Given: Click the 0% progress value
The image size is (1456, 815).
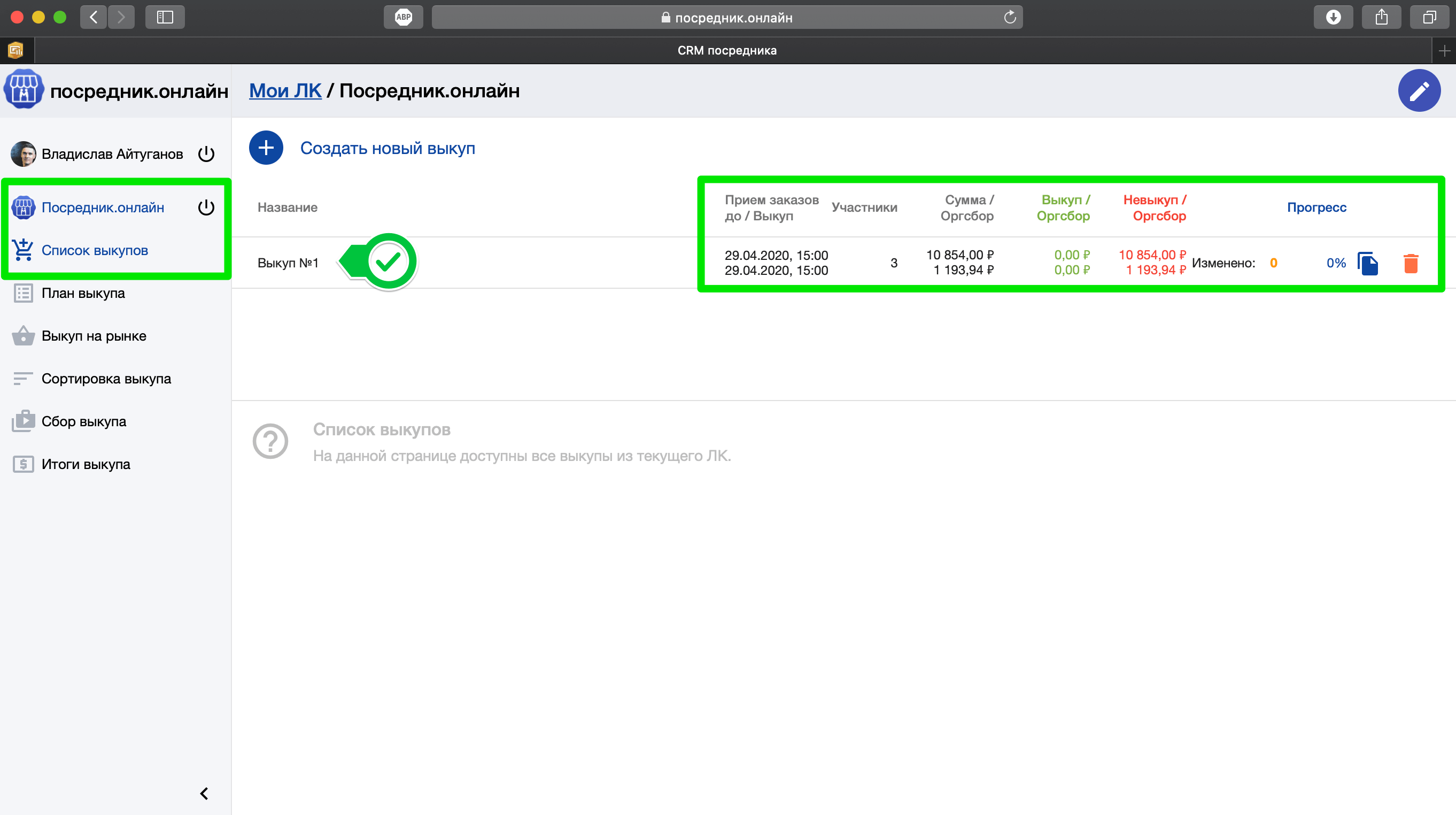Looking at the screenshot, I should pyautogui.click(x=1336, y=263).
